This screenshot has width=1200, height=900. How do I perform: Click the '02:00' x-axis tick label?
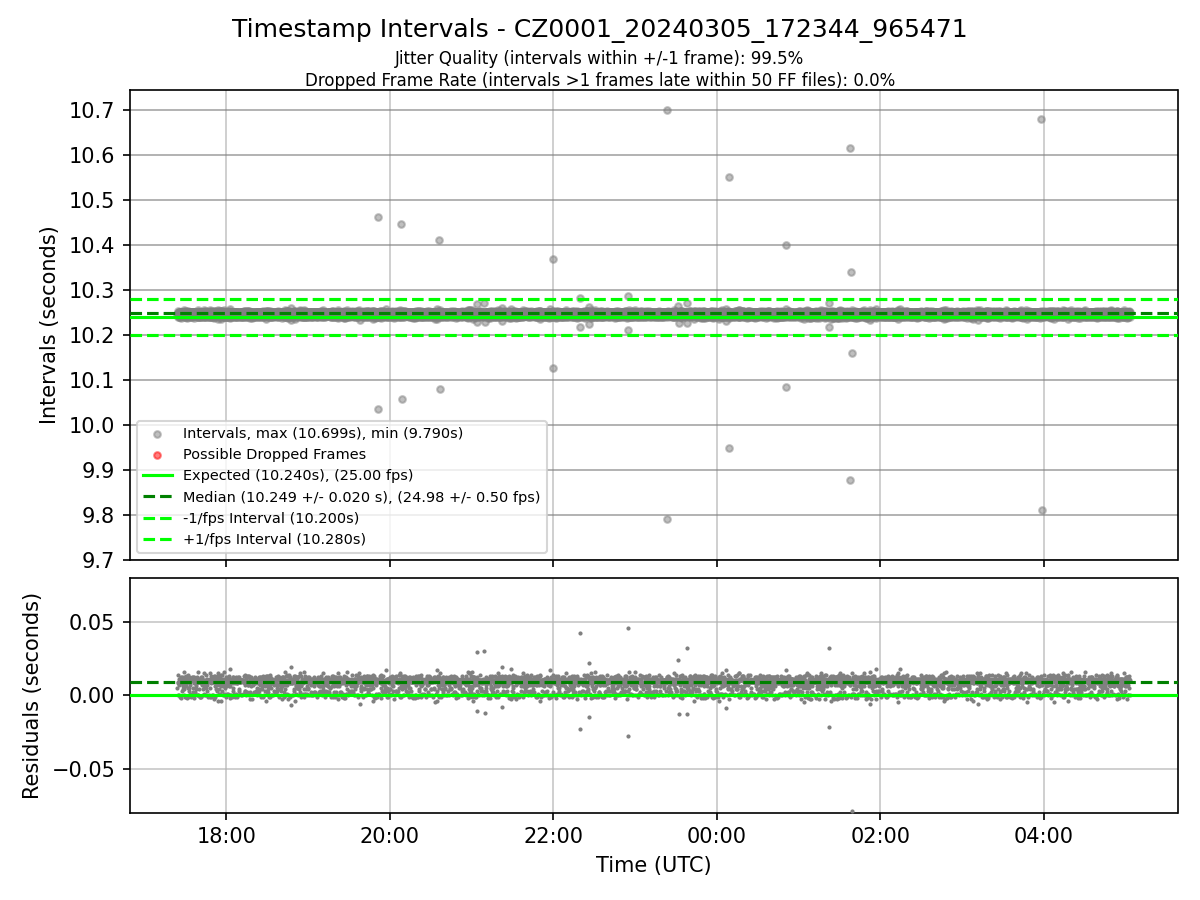(880, 834)
